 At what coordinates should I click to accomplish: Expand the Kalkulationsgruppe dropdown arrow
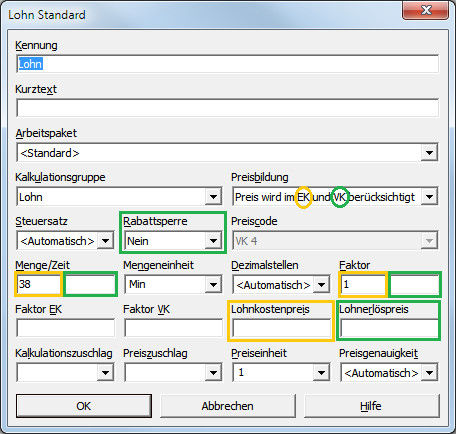click(213, 197)
